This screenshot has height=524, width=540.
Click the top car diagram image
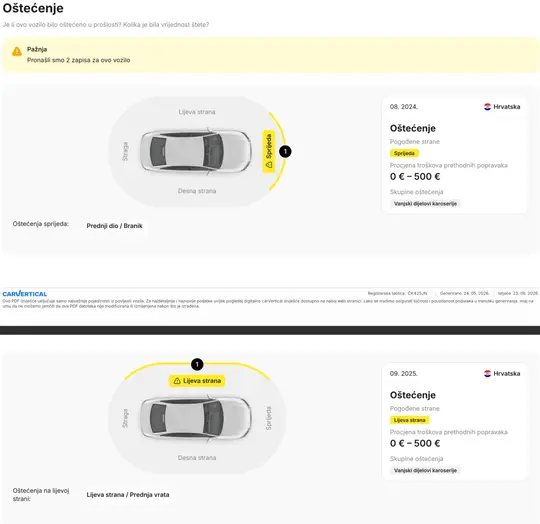point(196,151)
